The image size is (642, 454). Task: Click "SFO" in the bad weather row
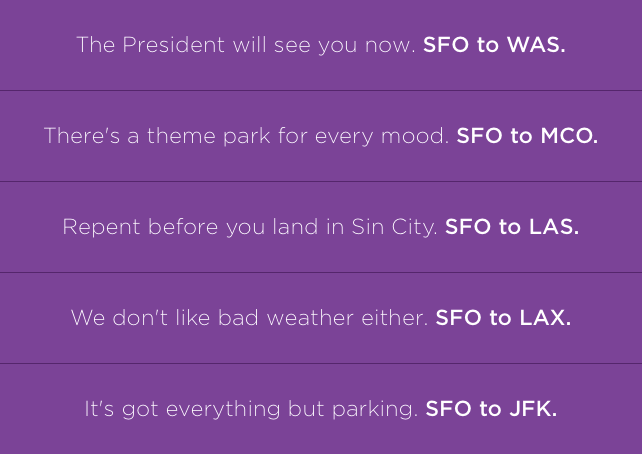point(458,318)
